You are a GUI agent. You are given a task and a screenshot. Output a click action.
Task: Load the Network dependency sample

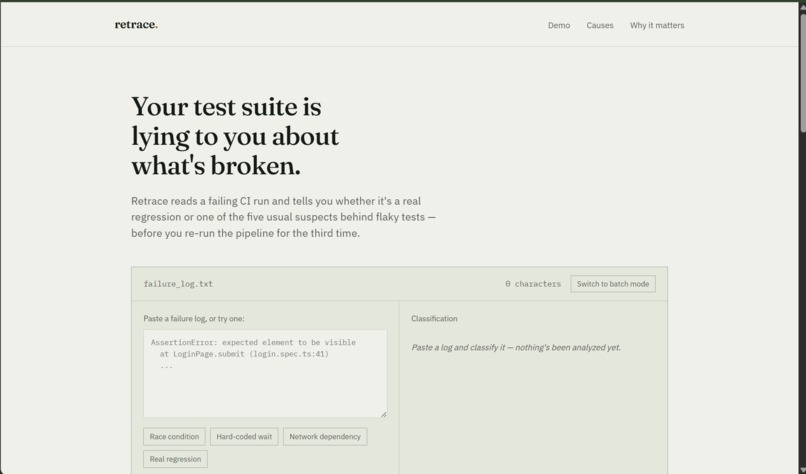325,436
